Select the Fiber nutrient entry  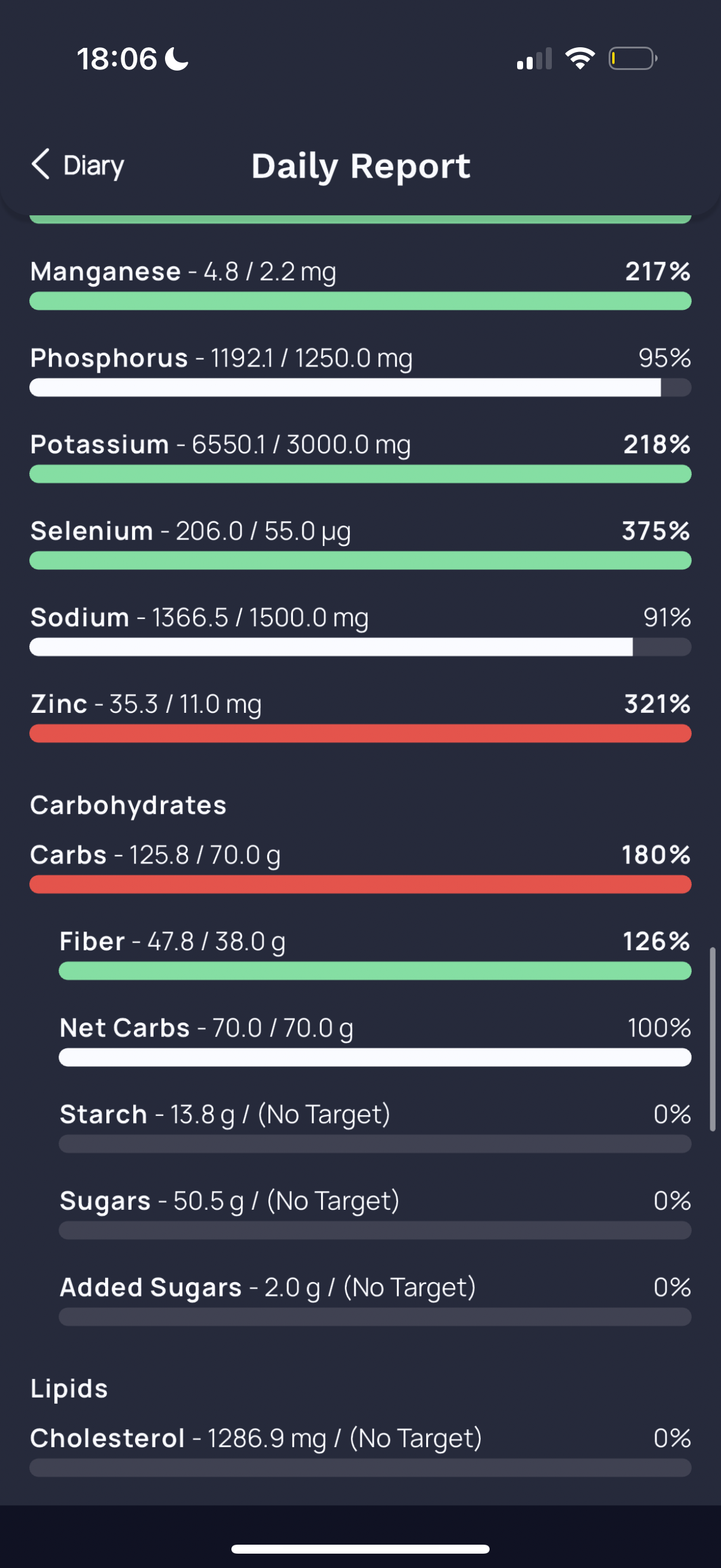point(375,954)
